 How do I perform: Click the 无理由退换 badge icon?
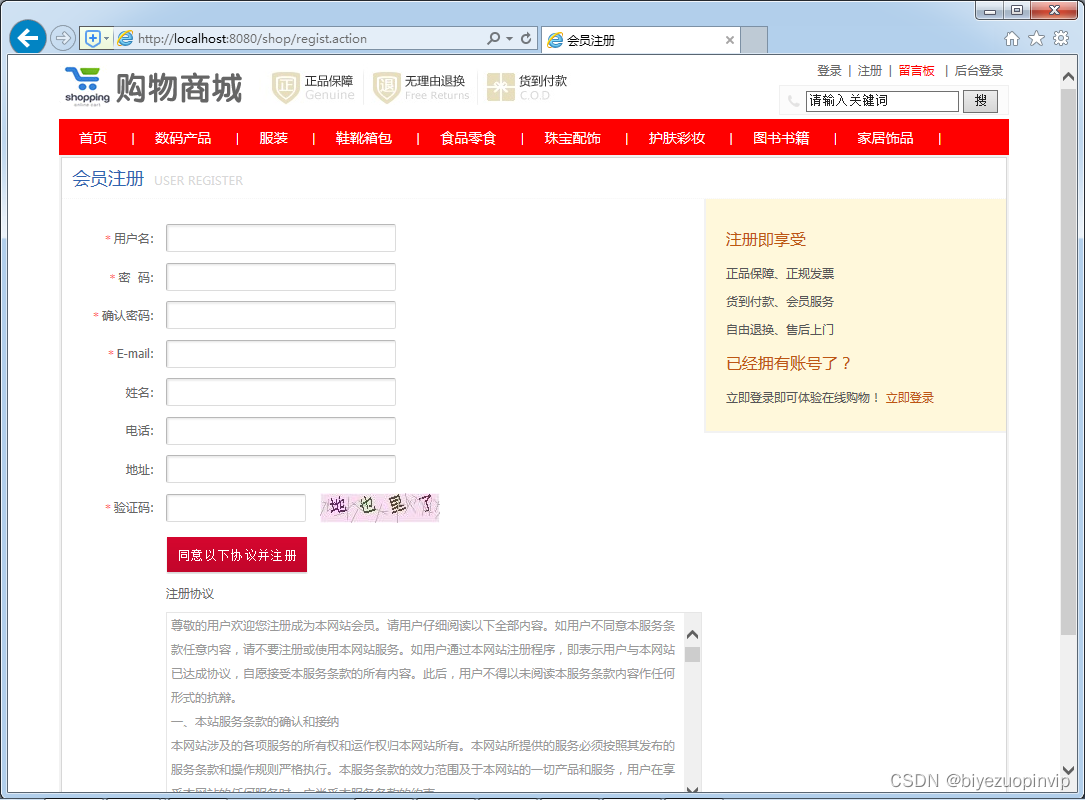click(387, 88)
